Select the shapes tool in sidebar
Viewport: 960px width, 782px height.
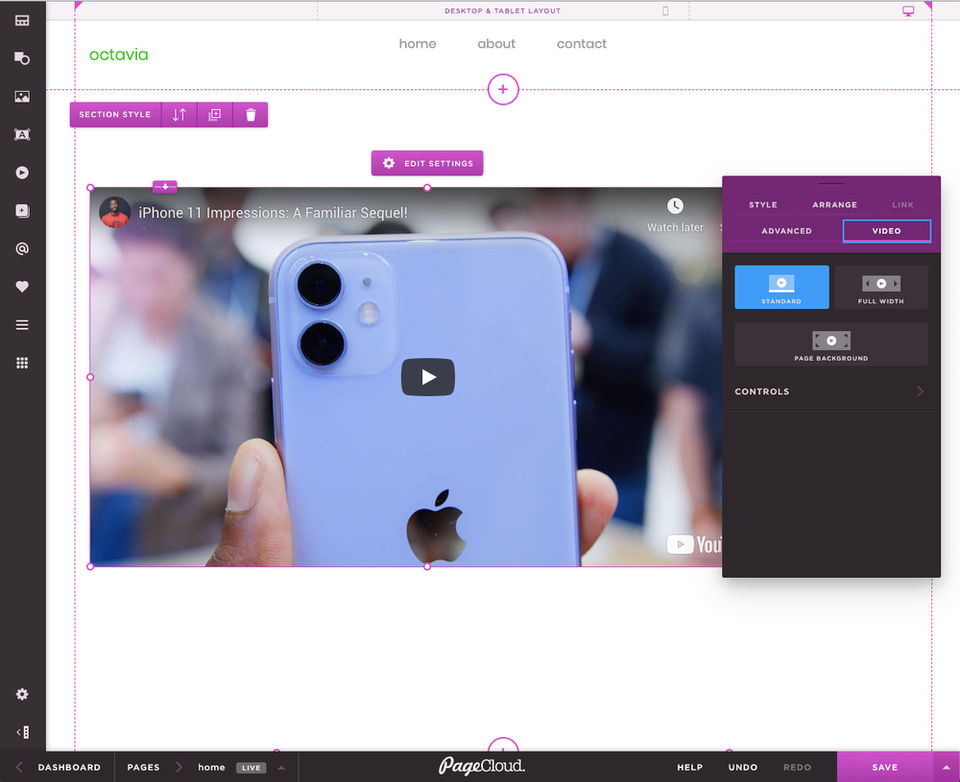click(x=22, y=58)
